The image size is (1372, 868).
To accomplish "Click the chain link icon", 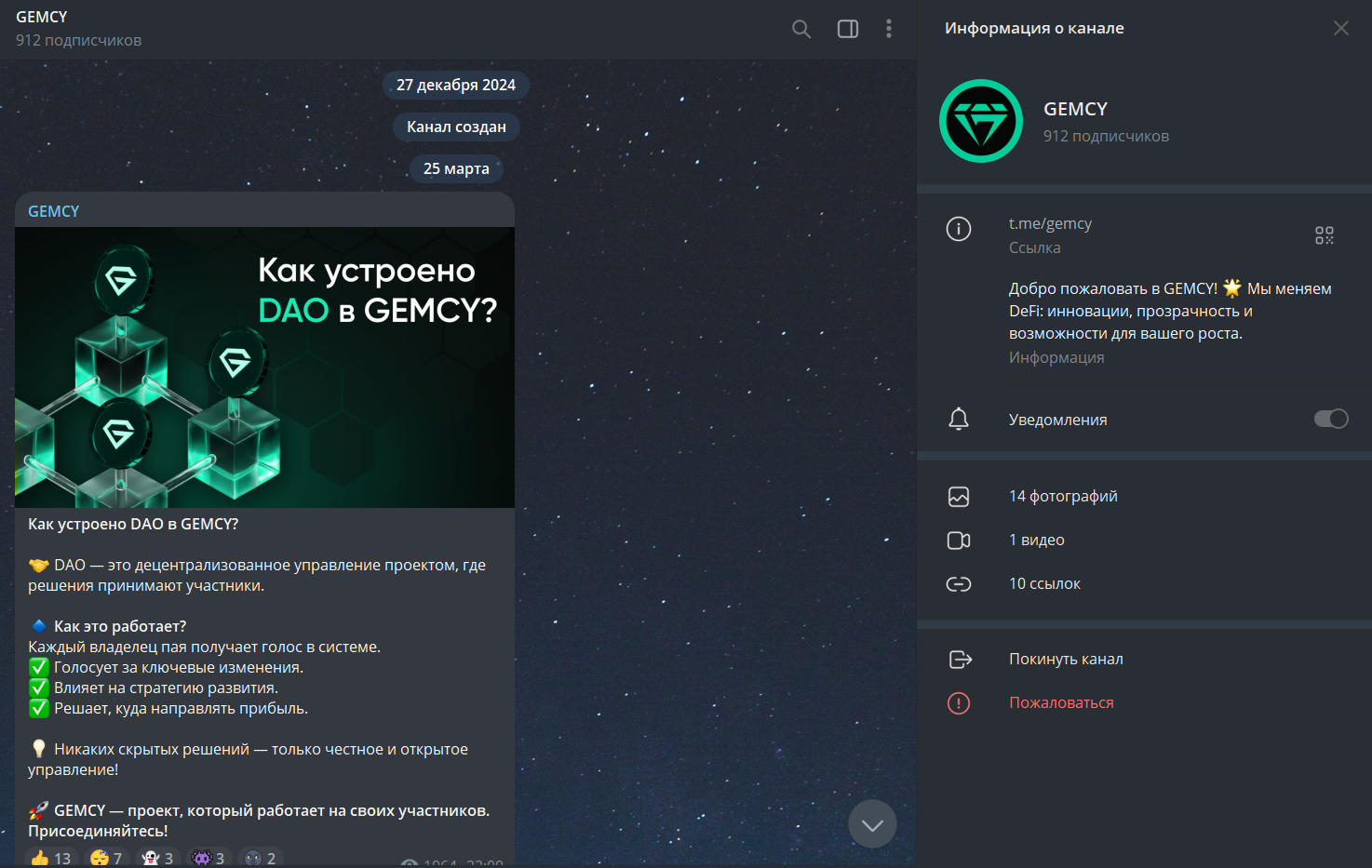I will click(959, 584).
